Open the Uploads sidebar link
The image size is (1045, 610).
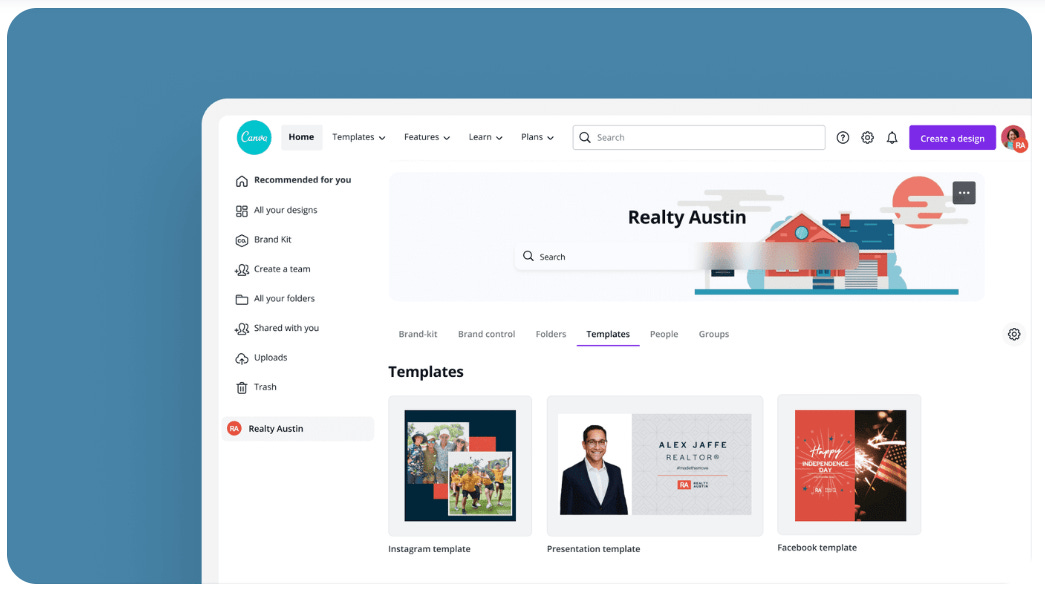coord(271,357)
